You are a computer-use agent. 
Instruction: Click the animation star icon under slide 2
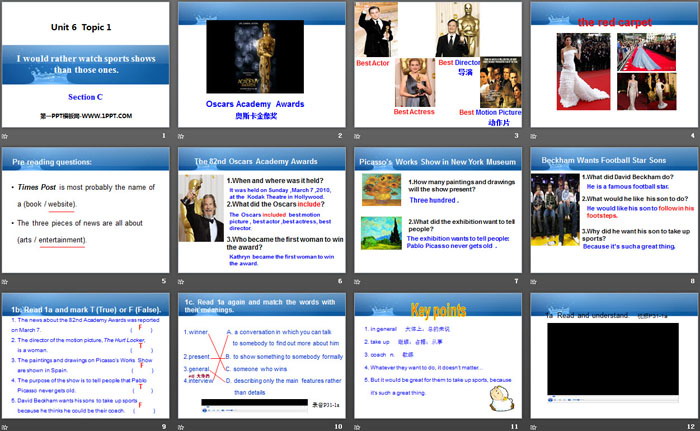click(x=181, y=136)
